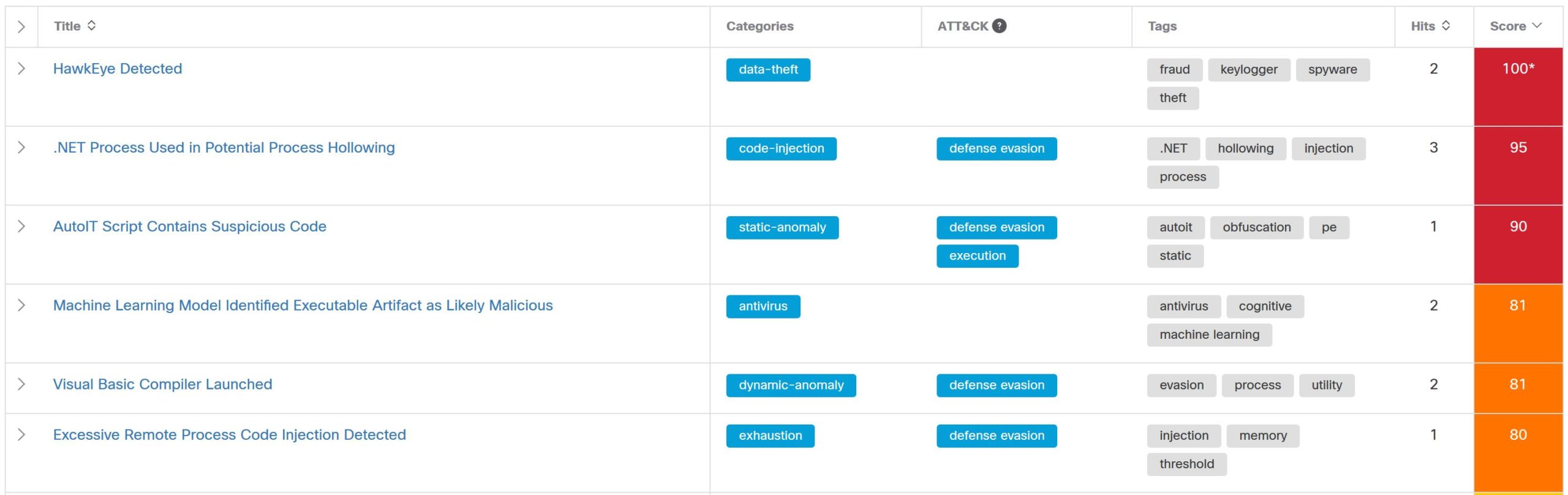
Task: Expand all rows with header chevron
Action: 21,26
